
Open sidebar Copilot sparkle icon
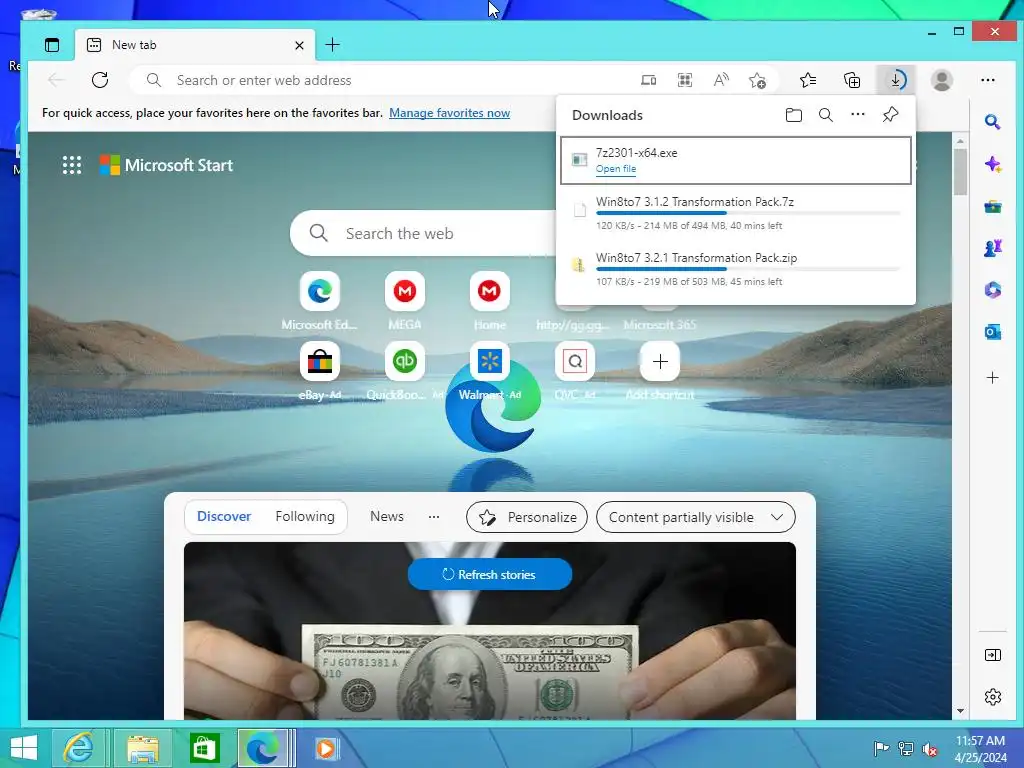(993, 164)
